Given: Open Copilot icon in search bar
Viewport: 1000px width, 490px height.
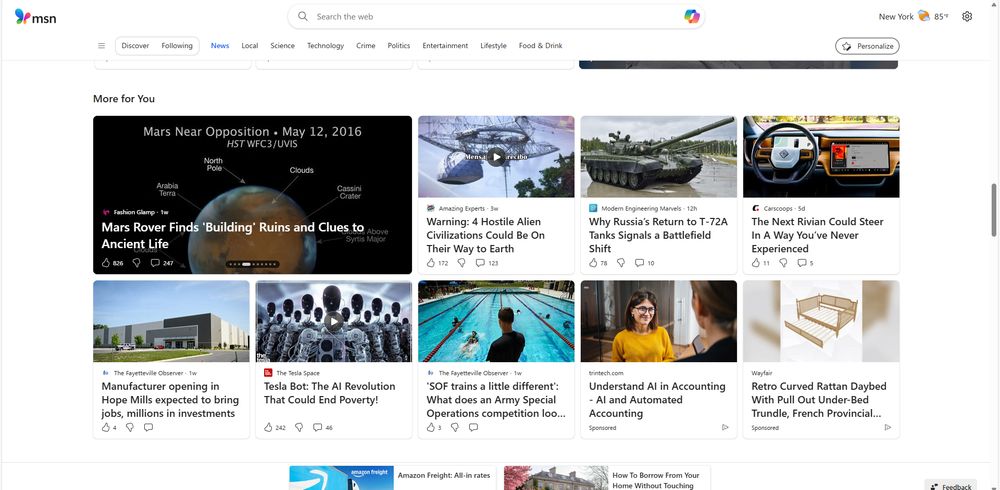Looking at the screenshot, I should (x=691, y=17).
